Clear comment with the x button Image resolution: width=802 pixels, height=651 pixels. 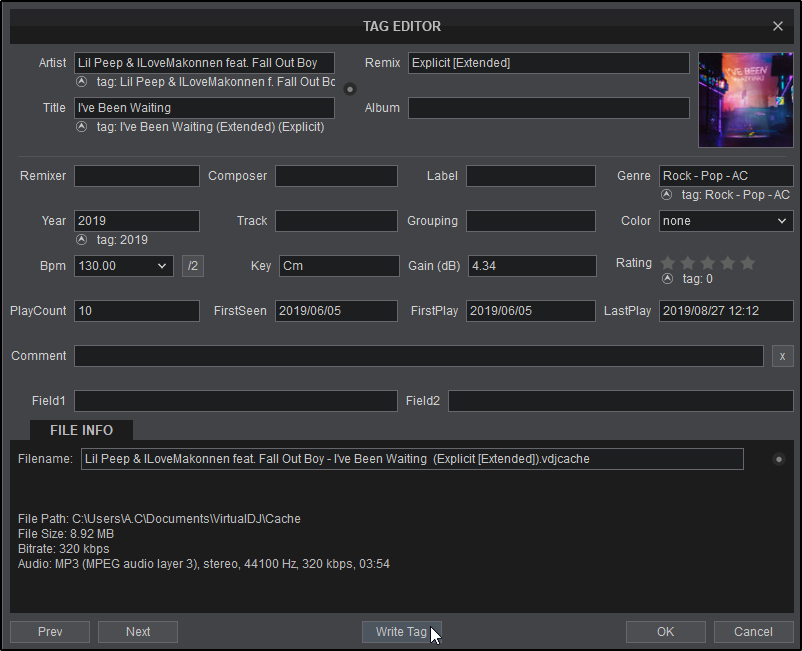point(782,356)
